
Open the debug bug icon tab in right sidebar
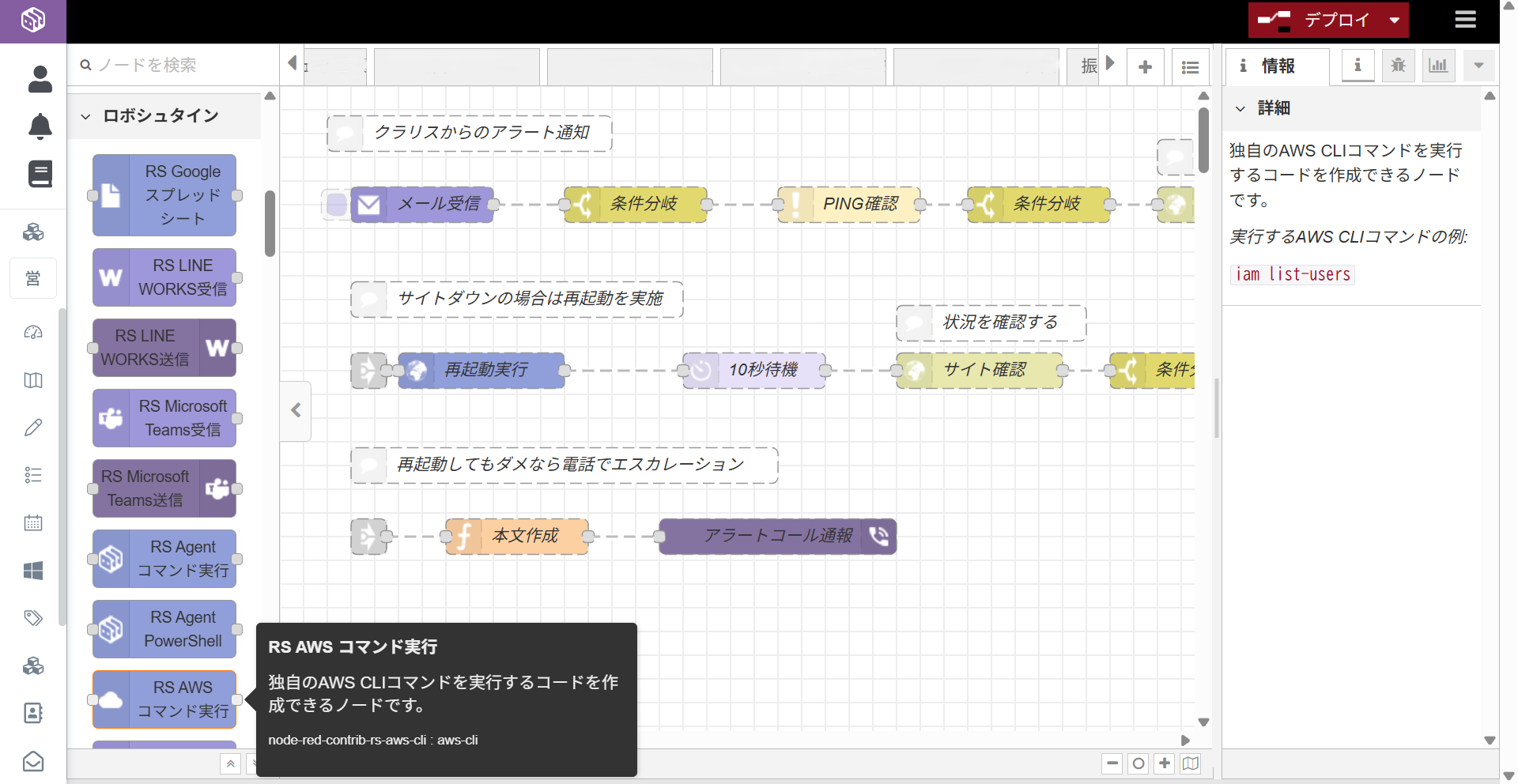(x=1398, y=66)
